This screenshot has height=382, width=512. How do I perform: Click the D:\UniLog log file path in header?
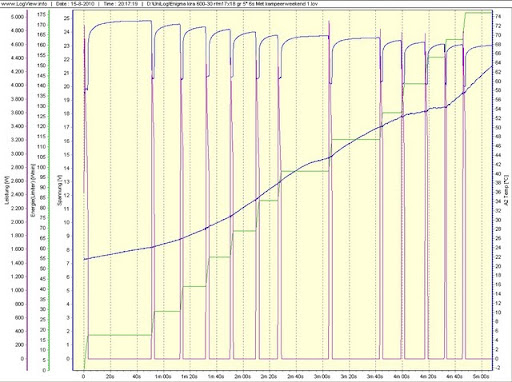pyautogui.click(x=232, y=4)
